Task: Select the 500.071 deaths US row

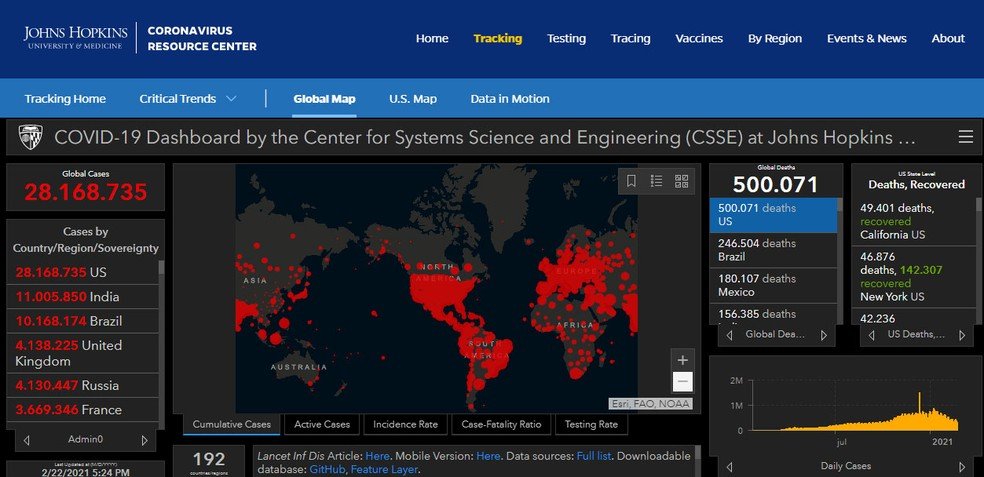Action: pos(773,215)
